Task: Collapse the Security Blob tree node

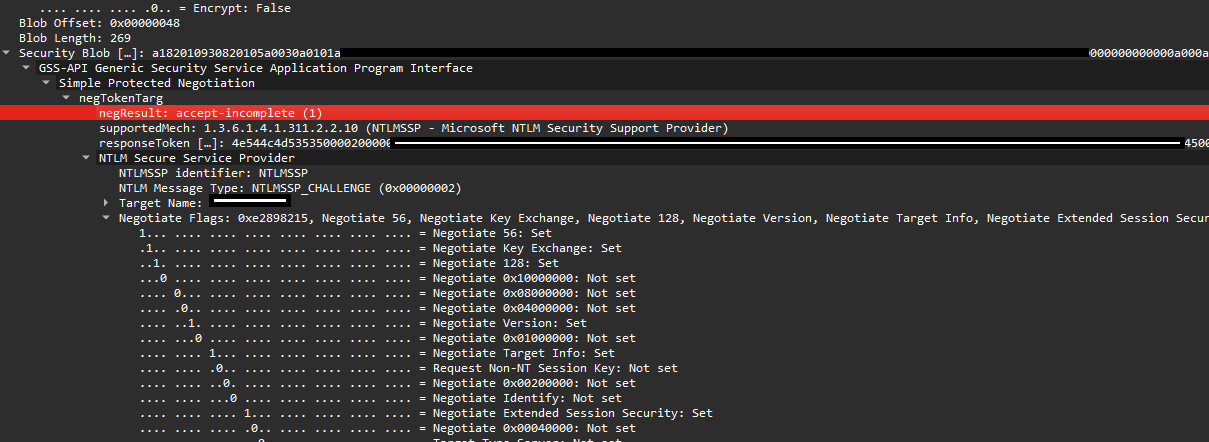Action: pos(7,53)
